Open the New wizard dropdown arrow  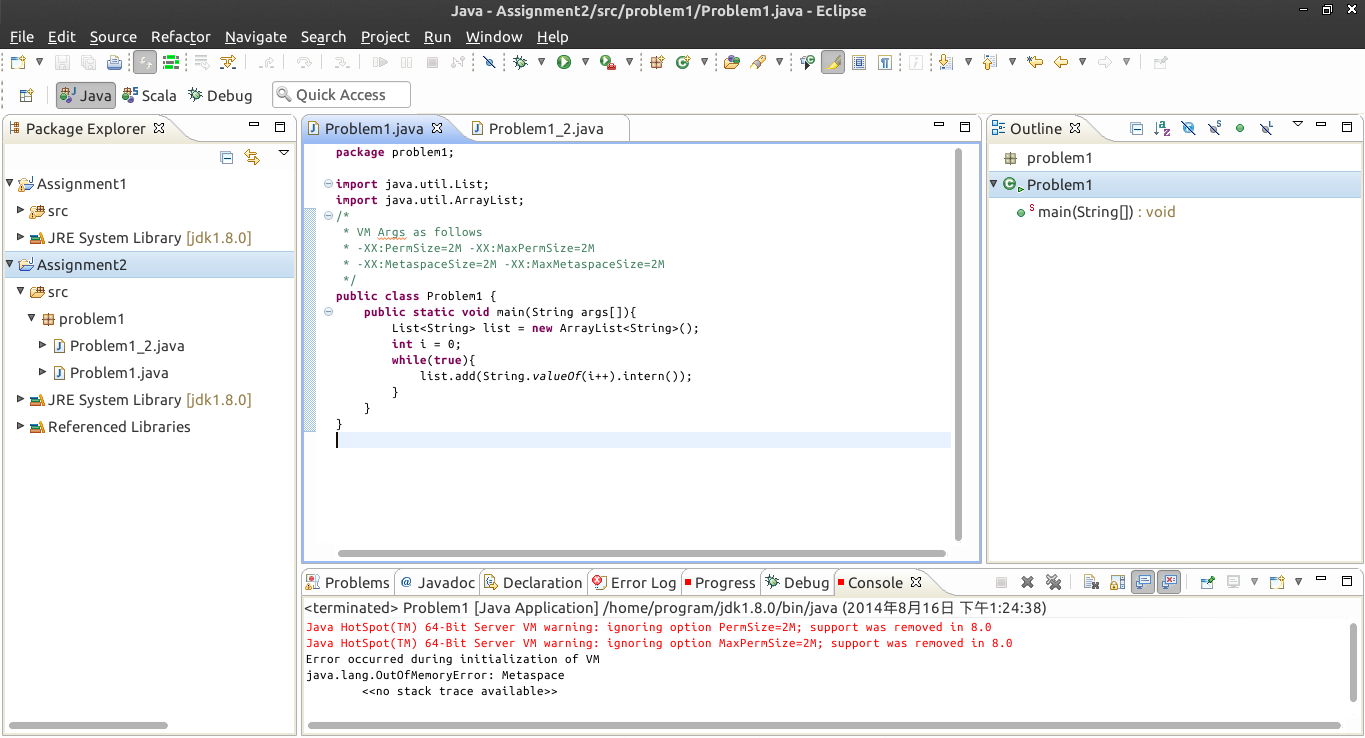39,62
